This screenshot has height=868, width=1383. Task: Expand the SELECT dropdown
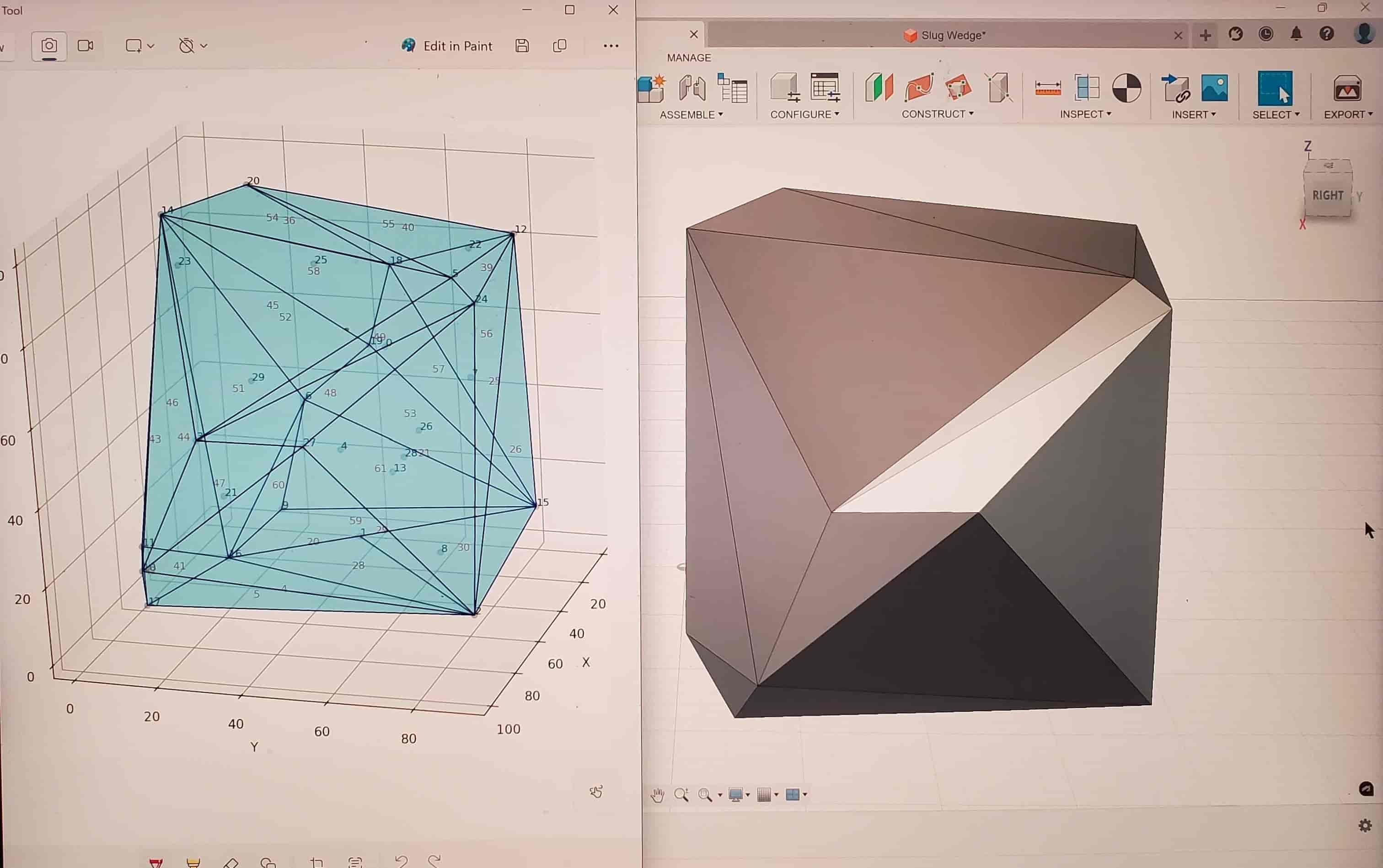pos(1276,114)
